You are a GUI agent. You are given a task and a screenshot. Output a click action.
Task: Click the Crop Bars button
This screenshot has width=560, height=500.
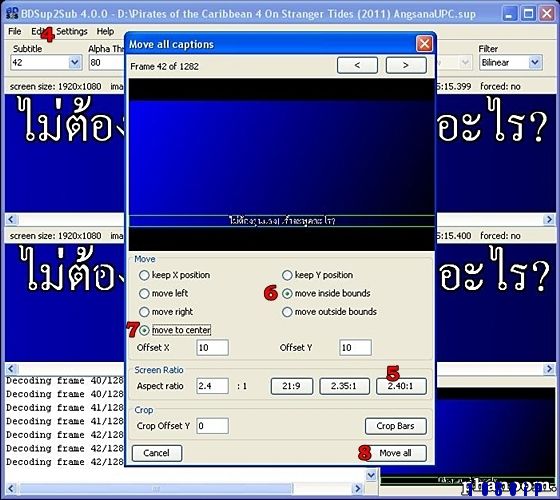pyautogui.click(x=396, y=426)
